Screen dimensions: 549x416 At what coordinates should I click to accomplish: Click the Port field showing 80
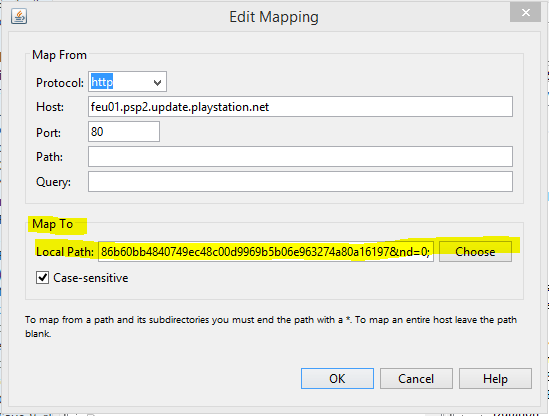point(124,132)
